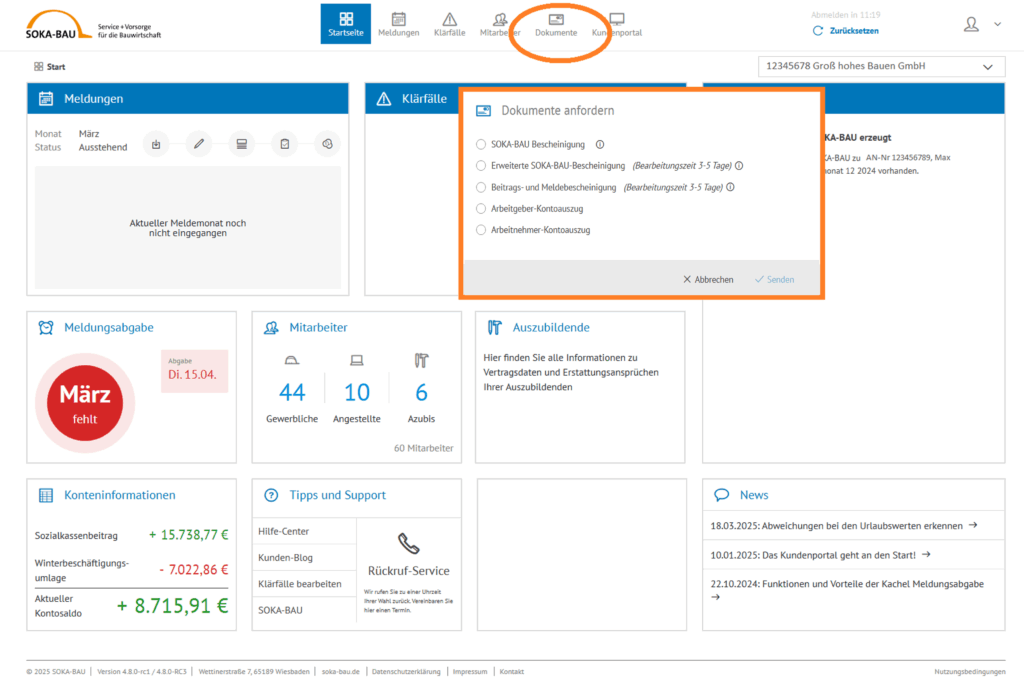1024x682 pixels.
Task: Click info icon beside SOKA-BAU Bescheinigung
Action: 599,144
